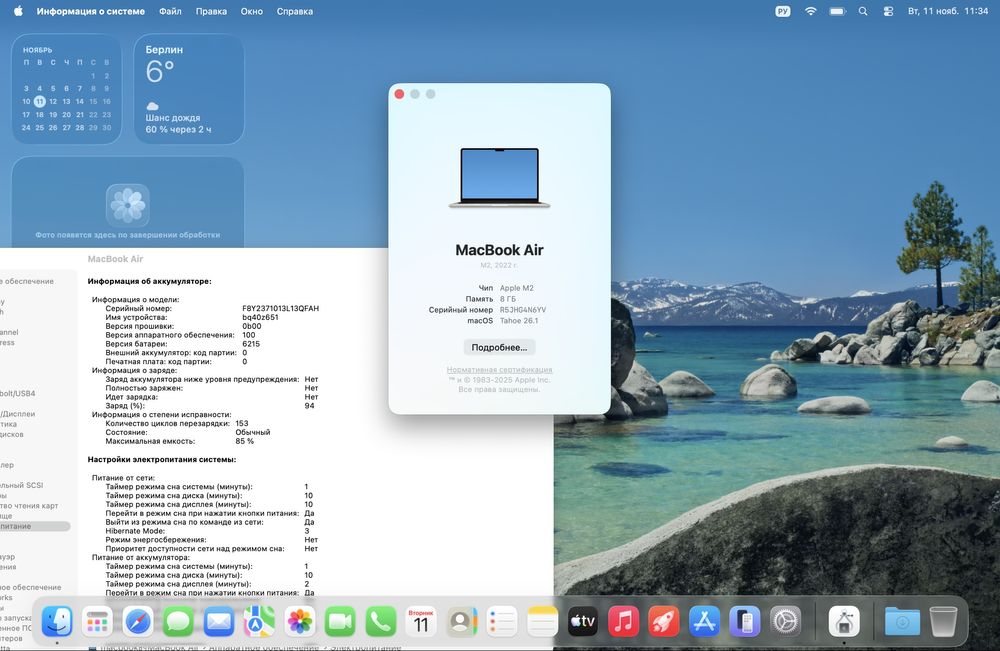Select the highlighted питание sidebar row
Image resolution: width=1000 pixels, height=651 pixels.
click(33, 526)
